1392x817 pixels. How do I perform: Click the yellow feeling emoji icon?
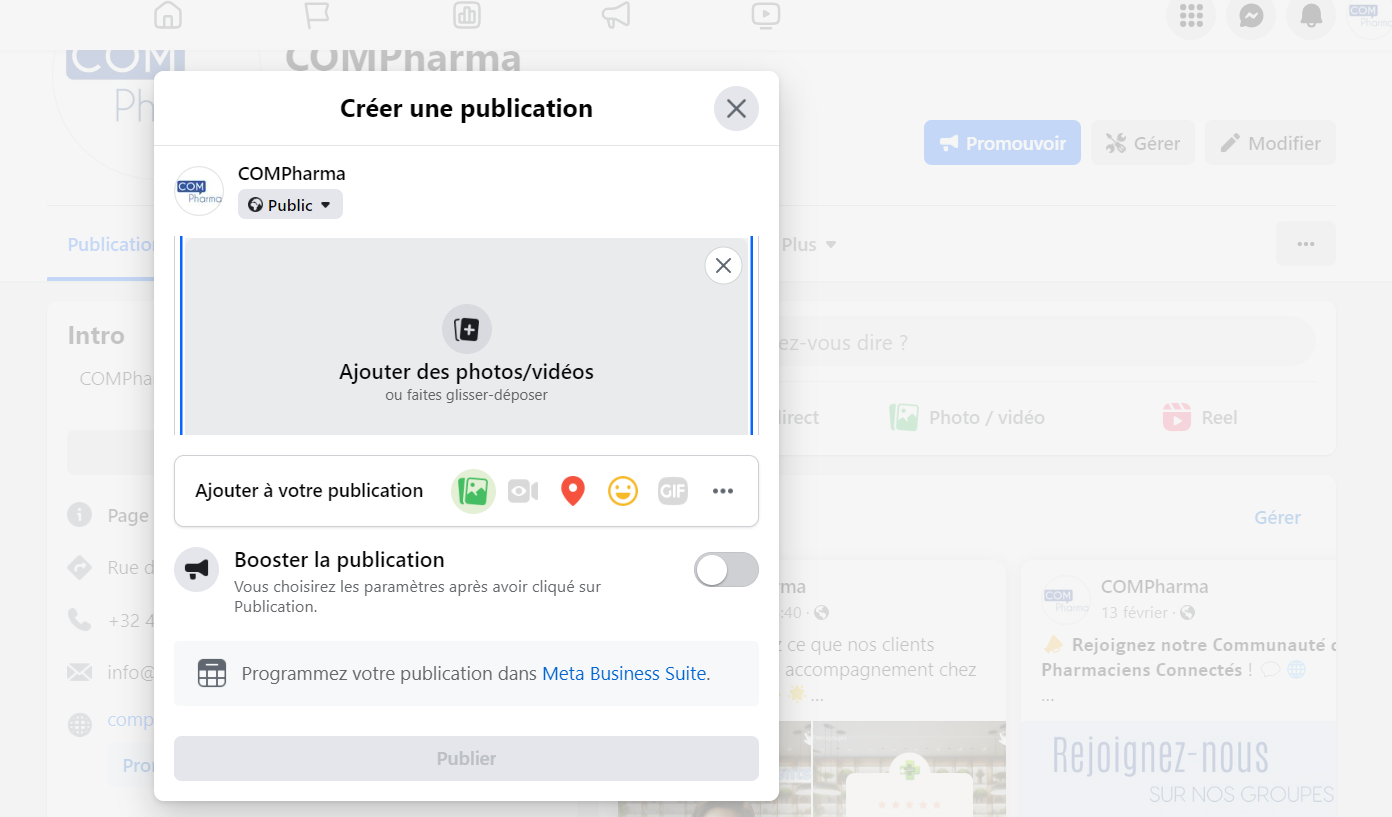(x=623, y=491)
